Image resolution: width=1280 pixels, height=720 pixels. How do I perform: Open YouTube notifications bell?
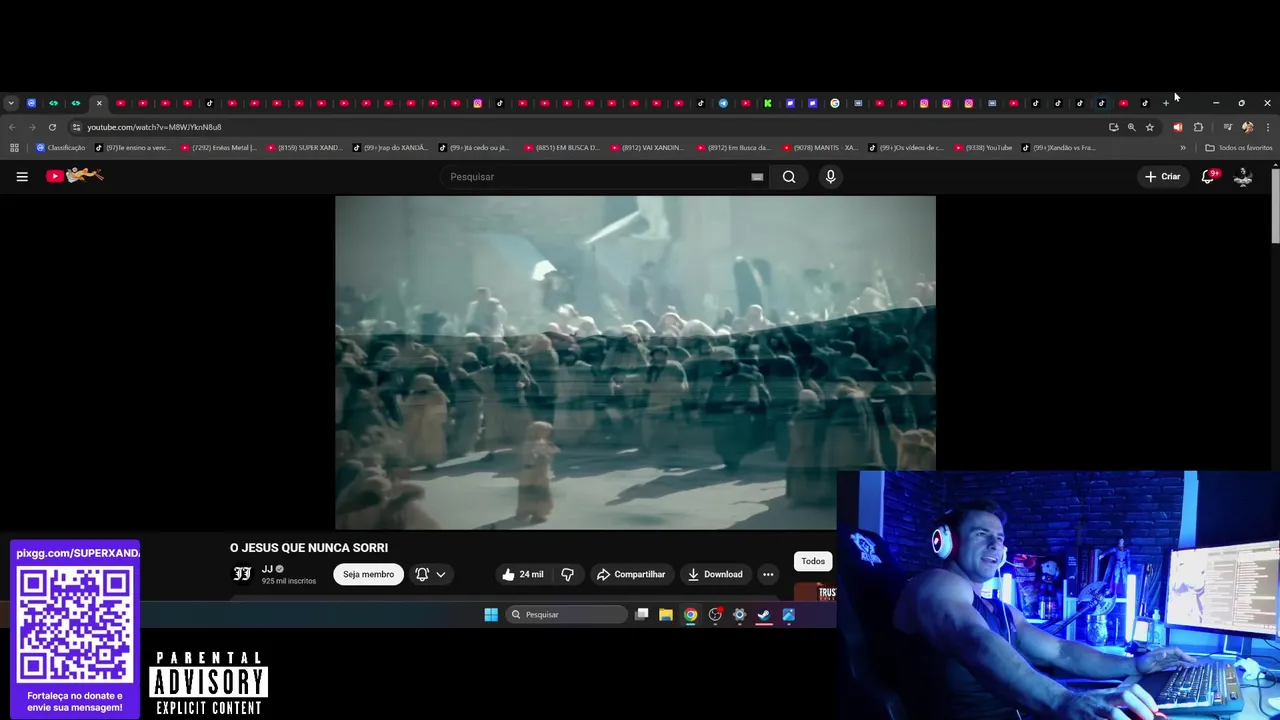(1208, 176)
